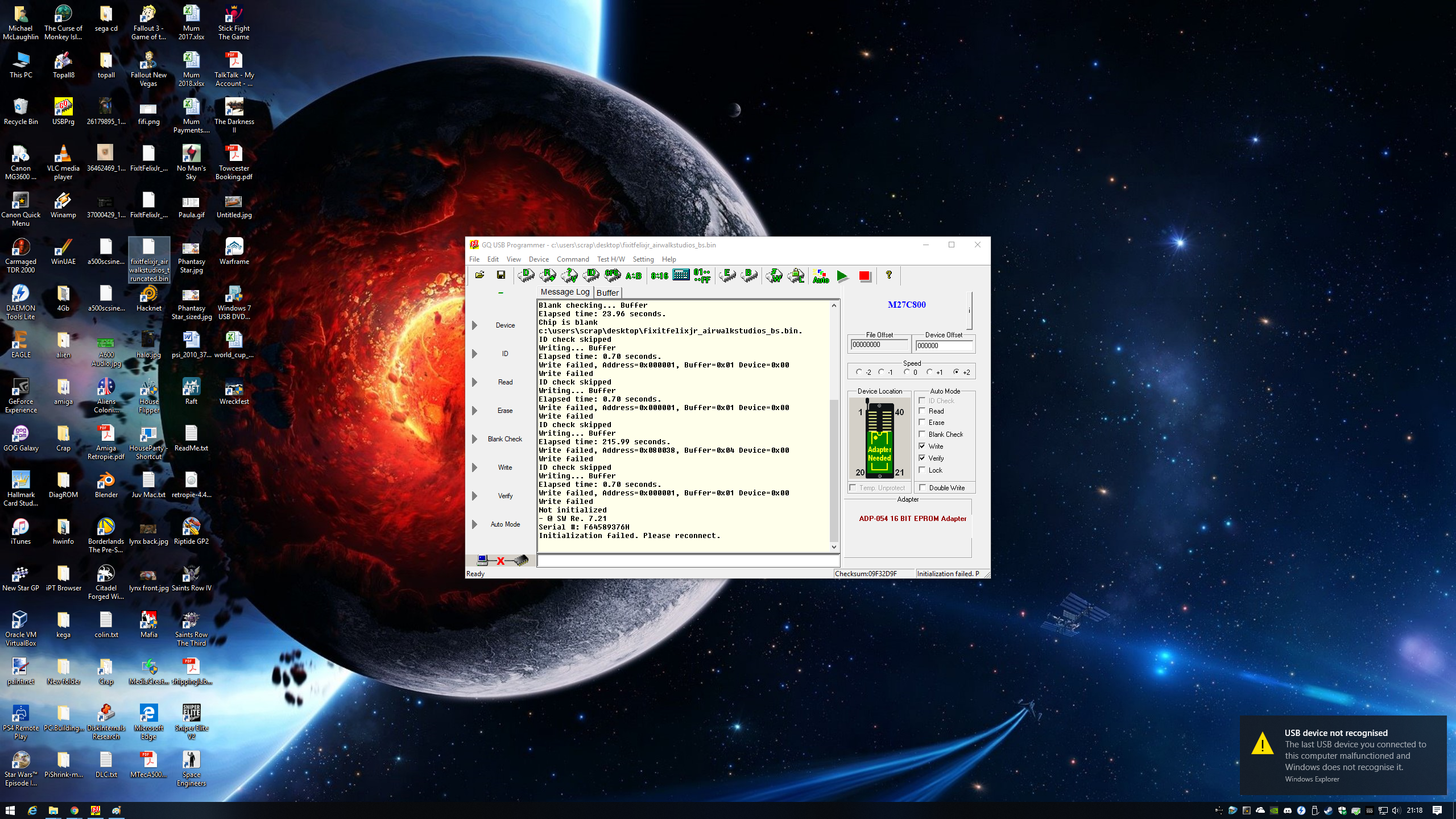The image size is (1456, 819).
Task: Click the Lock chip toolbar icon
Action: pos(796,275)
